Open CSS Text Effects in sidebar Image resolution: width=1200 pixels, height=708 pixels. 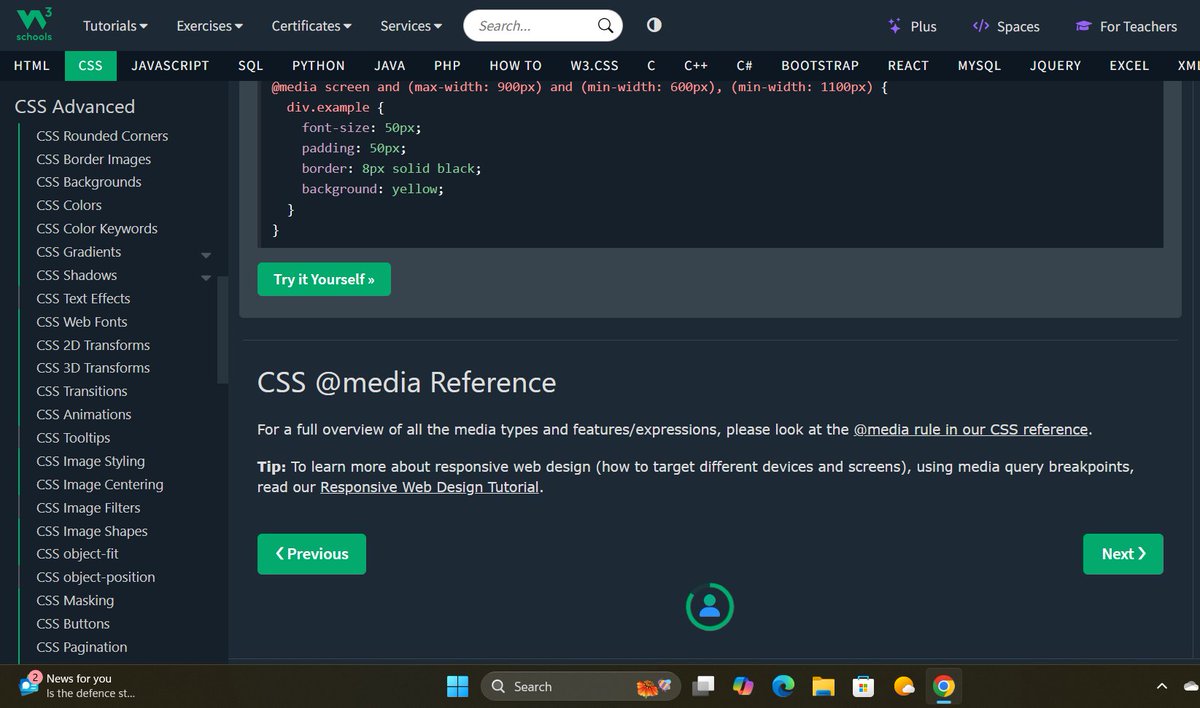83,298
